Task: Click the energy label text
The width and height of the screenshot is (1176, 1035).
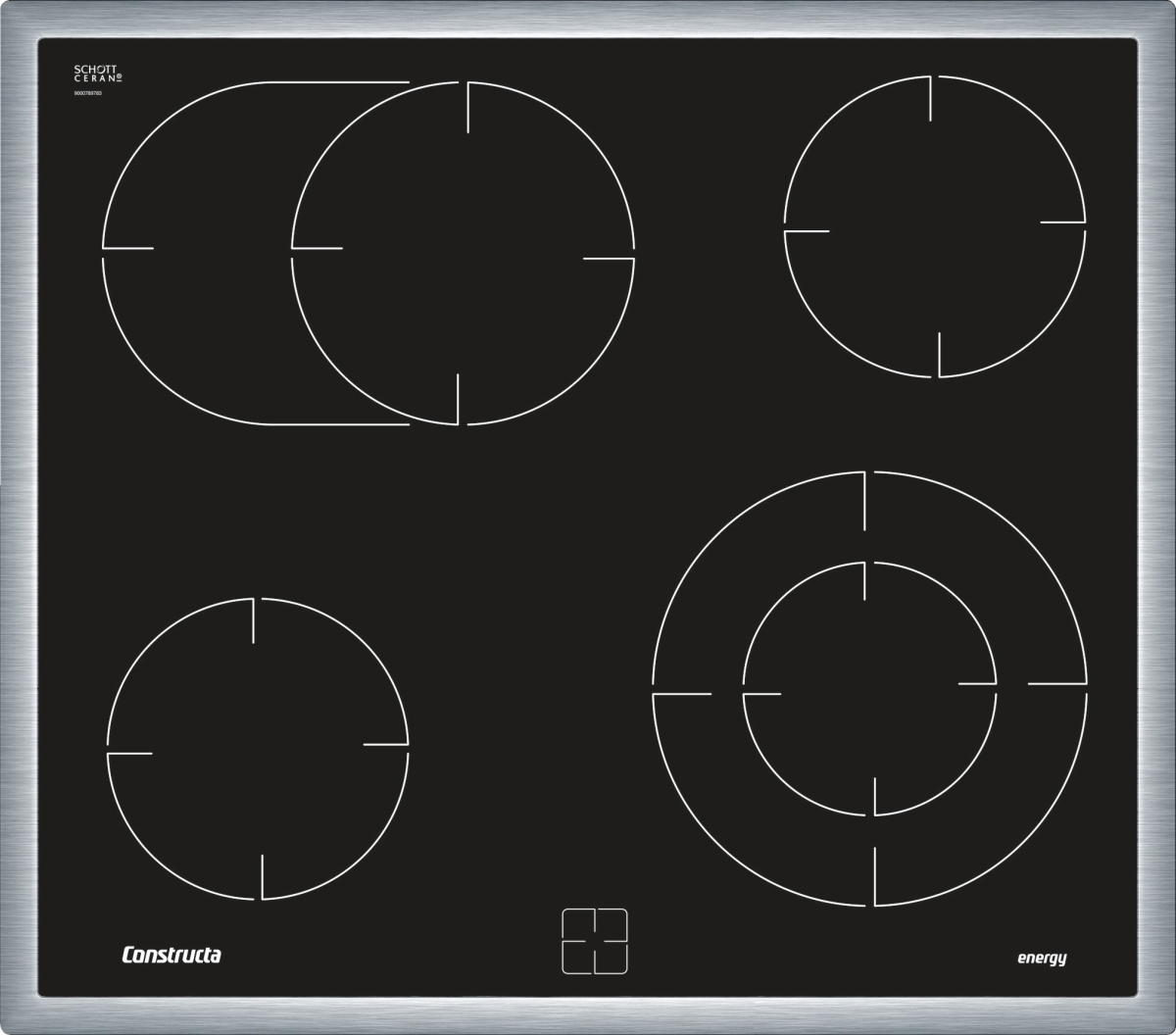Action: click(1041, 959)
